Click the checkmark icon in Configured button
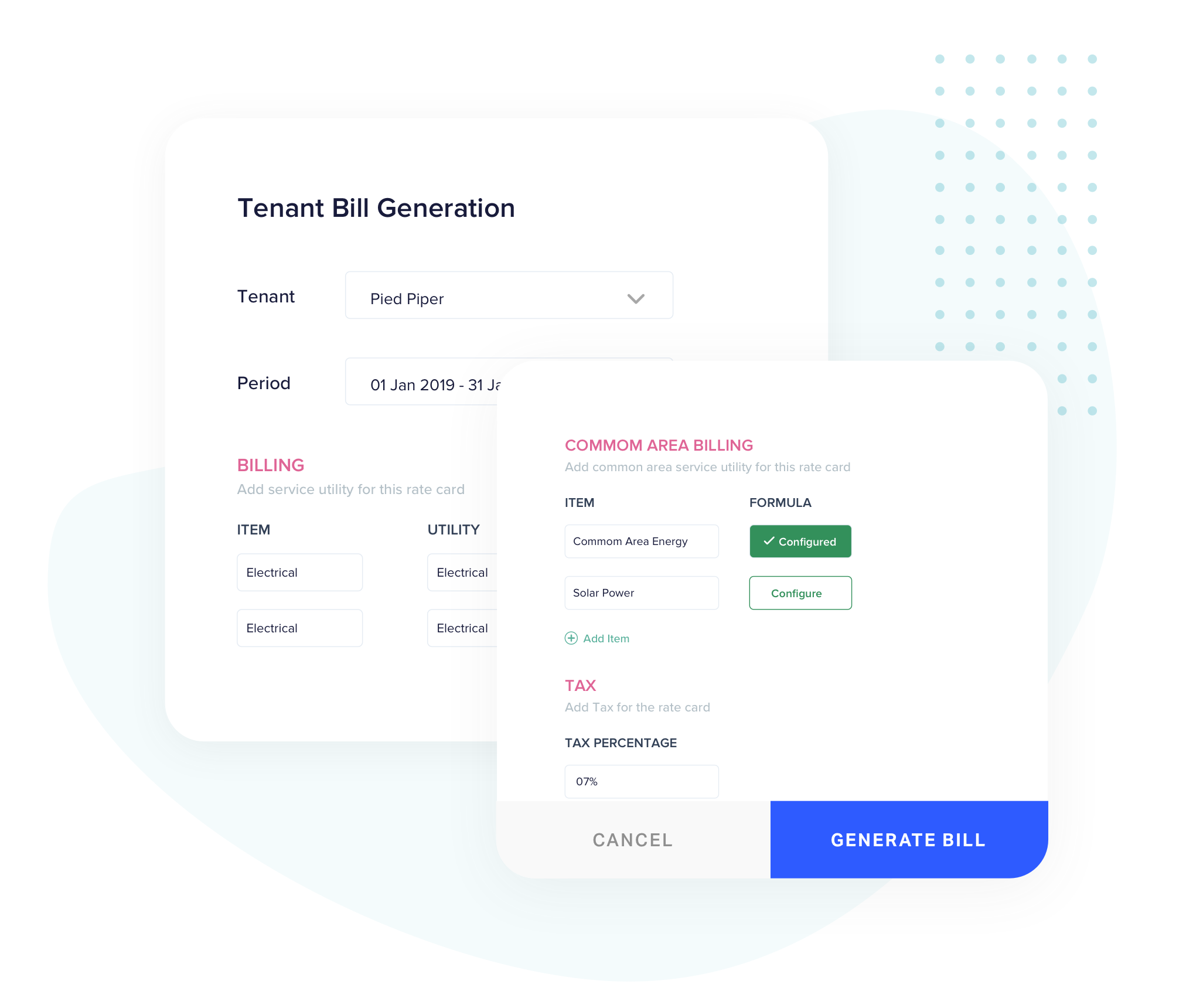 coord(767,542)
